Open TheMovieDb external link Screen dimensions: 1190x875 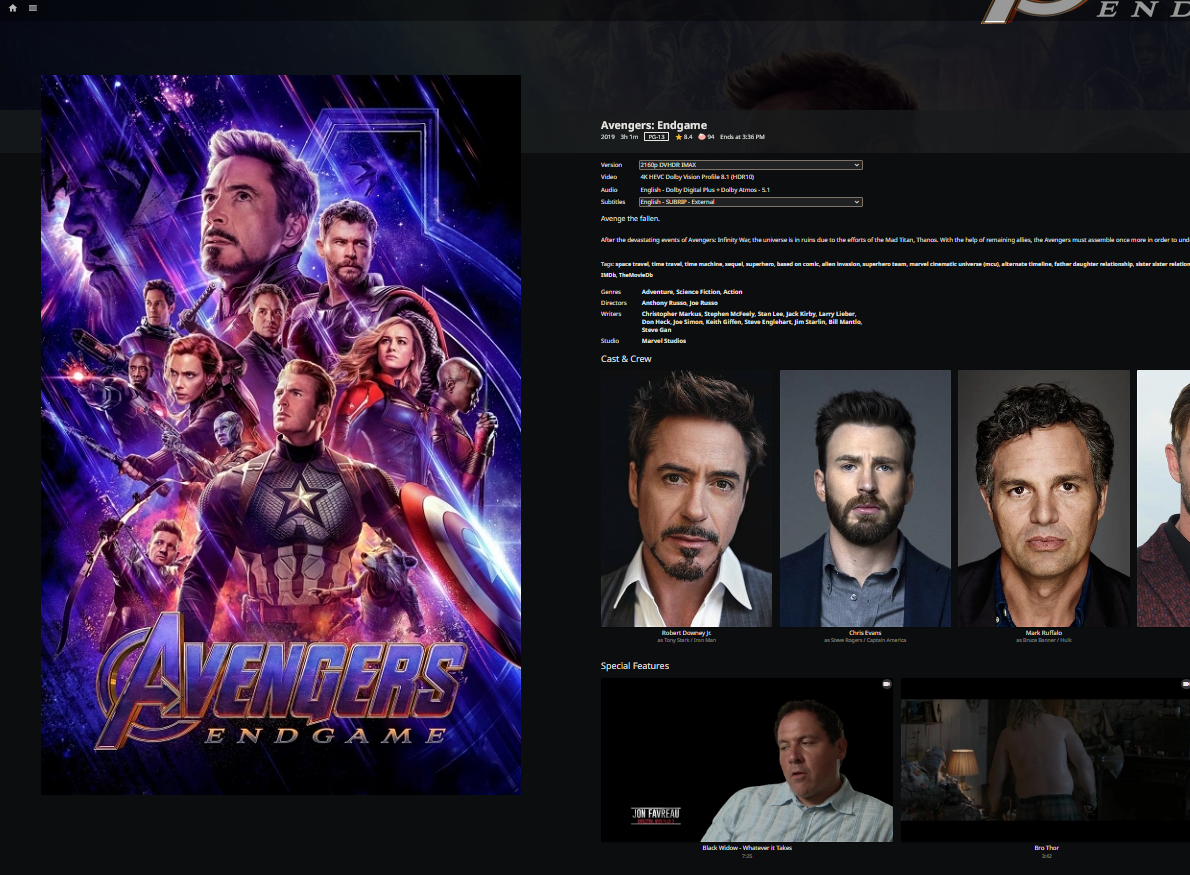click(636, 275)
